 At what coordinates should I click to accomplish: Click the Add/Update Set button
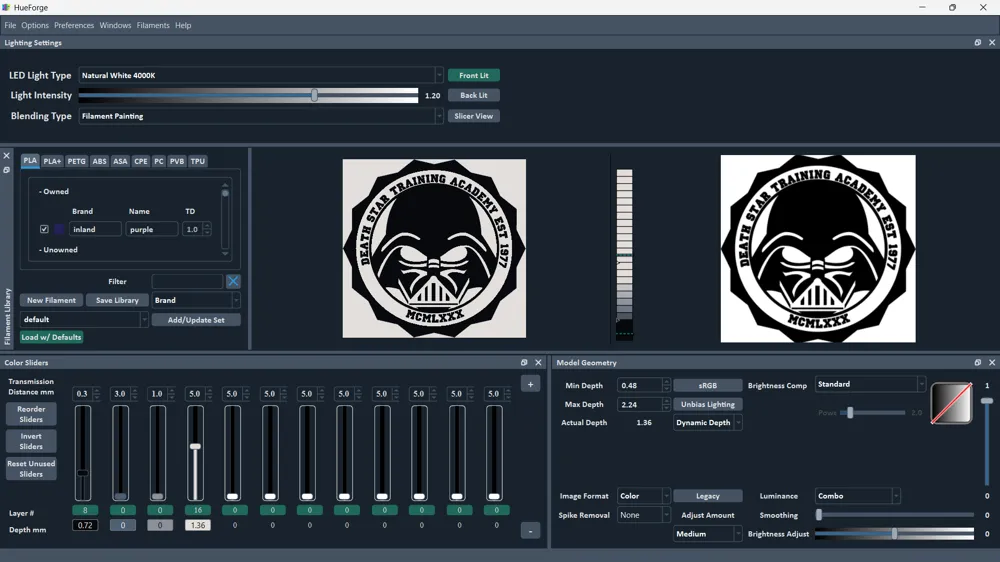point(196,320)
